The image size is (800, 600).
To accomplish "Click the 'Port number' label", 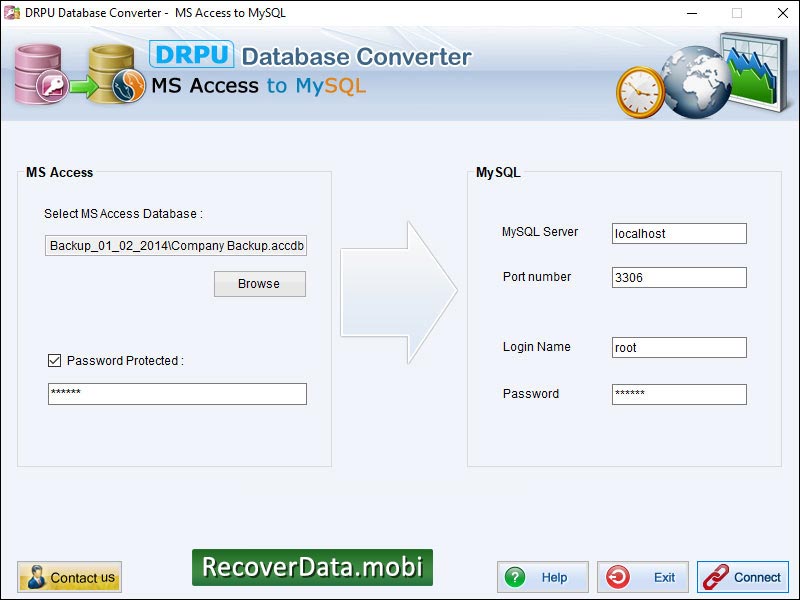I will 537,277.
